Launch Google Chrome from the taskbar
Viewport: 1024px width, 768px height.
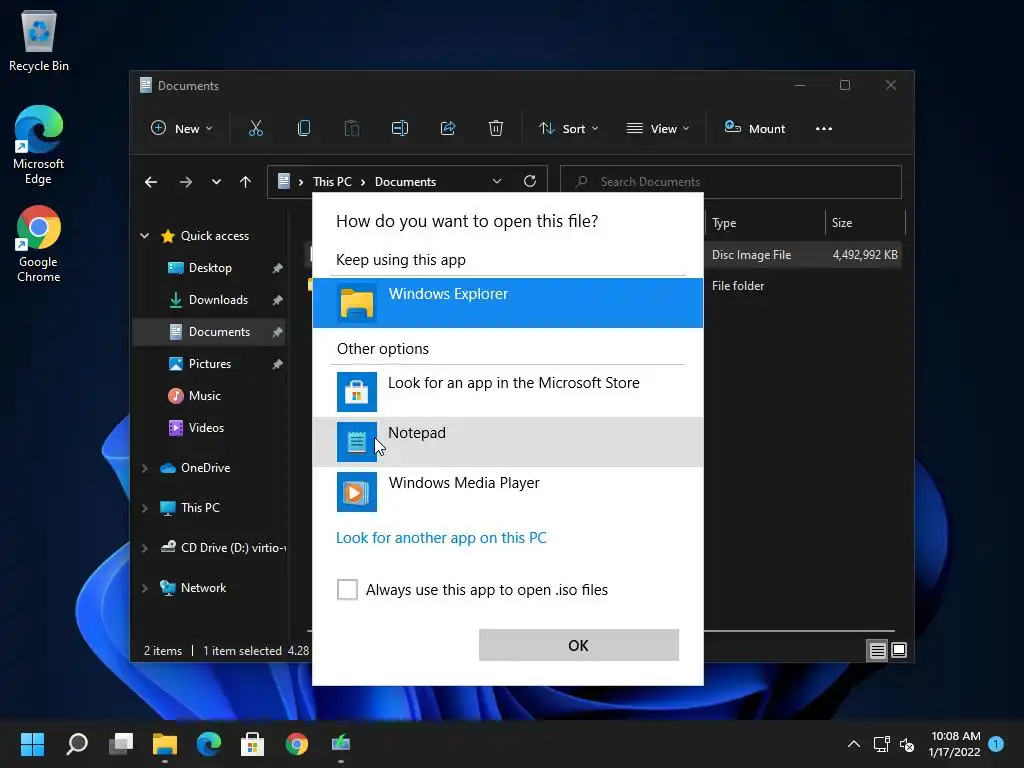pos(296,744)
